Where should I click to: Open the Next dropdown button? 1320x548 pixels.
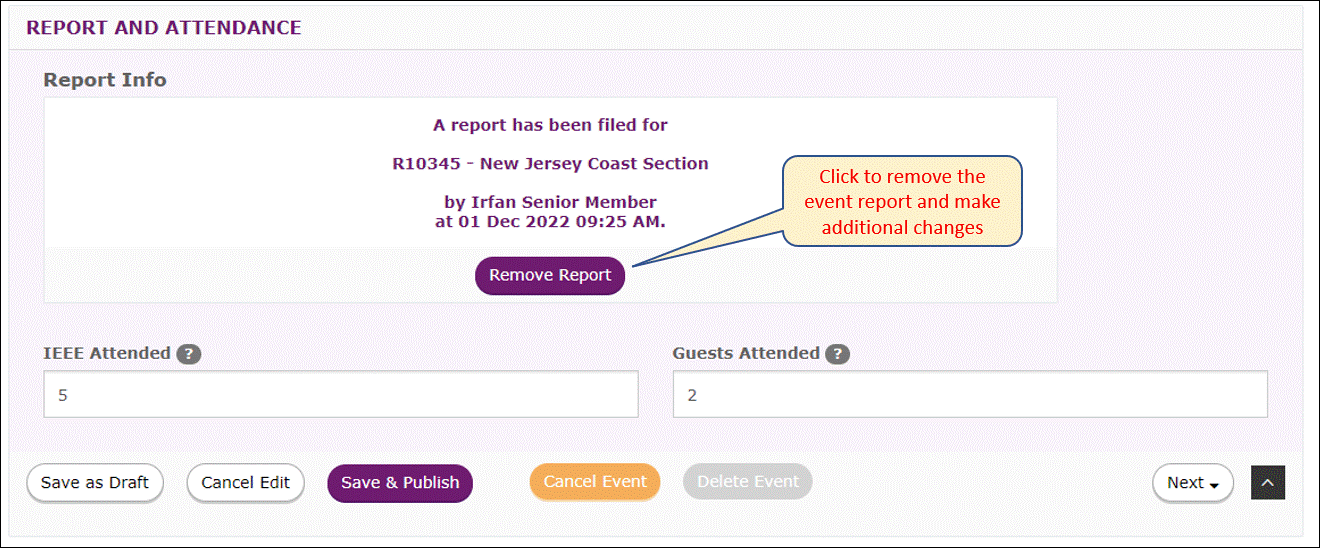point(1193,483)
